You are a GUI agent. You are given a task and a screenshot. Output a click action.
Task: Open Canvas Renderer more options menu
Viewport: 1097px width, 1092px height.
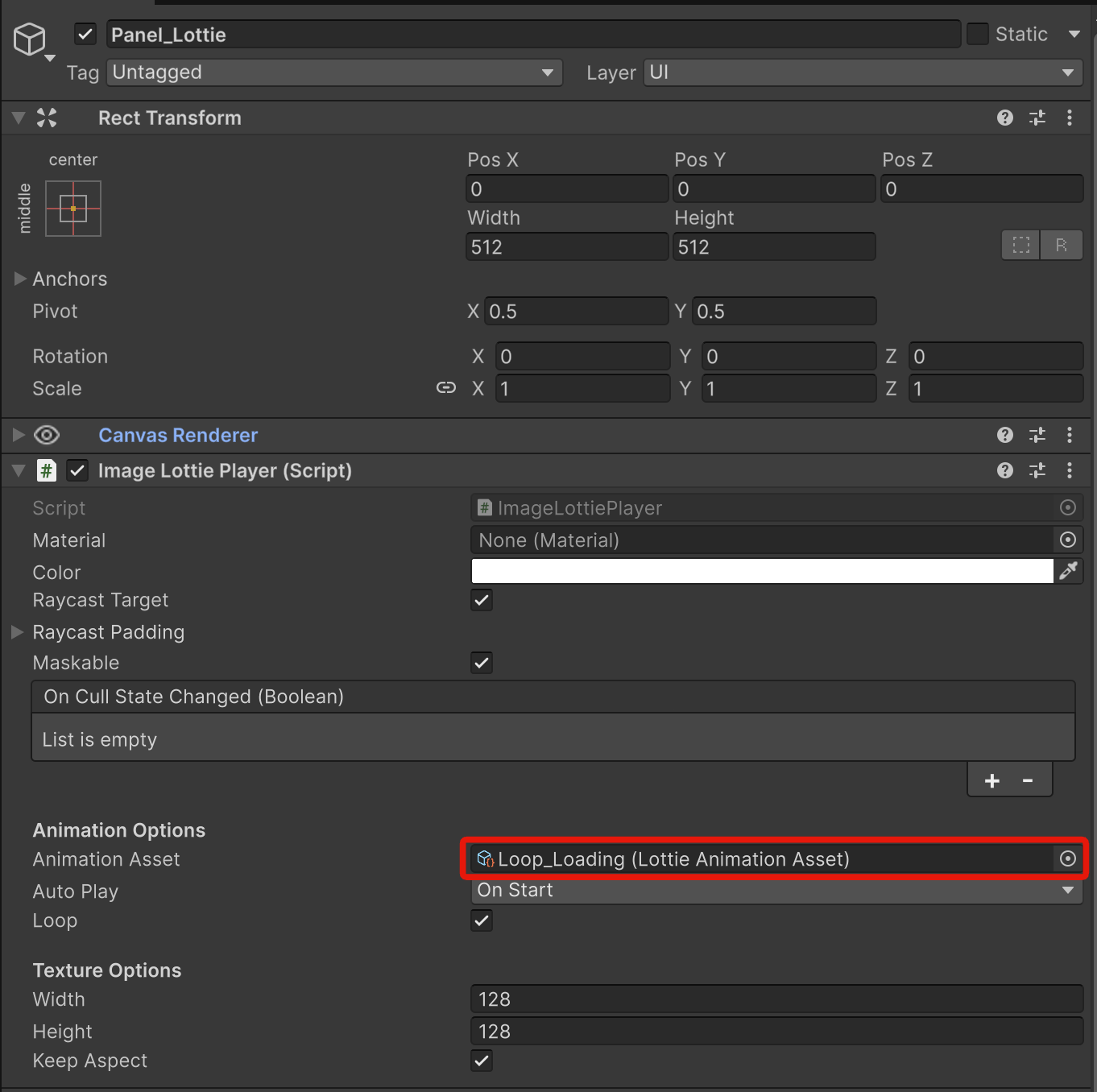click(x=1070, y=435)
